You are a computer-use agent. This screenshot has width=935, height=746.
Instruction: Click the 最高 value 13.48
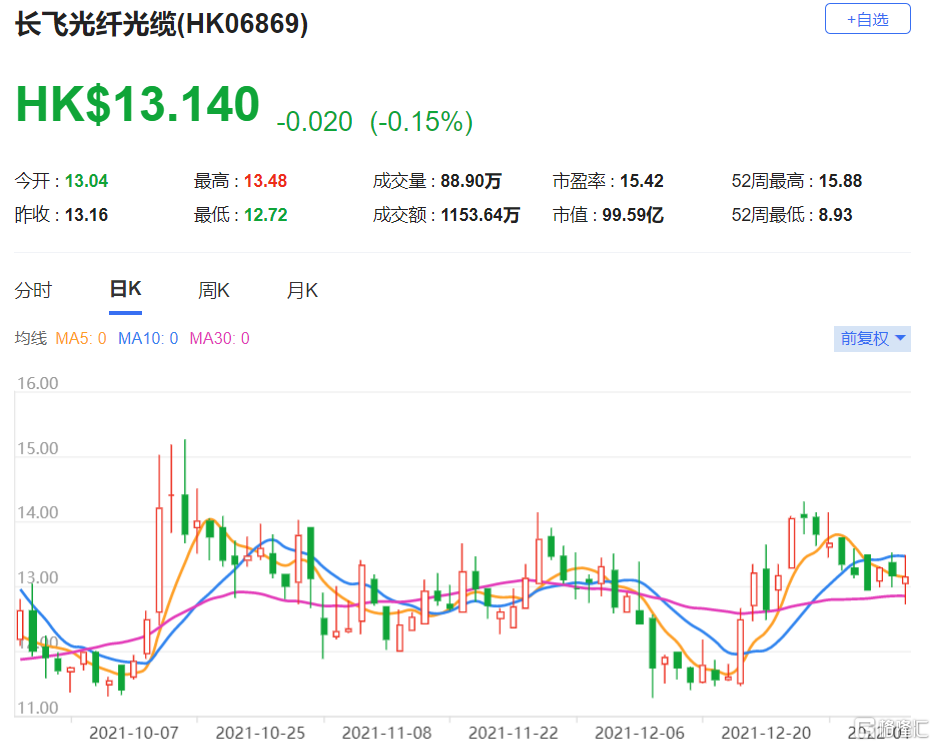point(265,181)
